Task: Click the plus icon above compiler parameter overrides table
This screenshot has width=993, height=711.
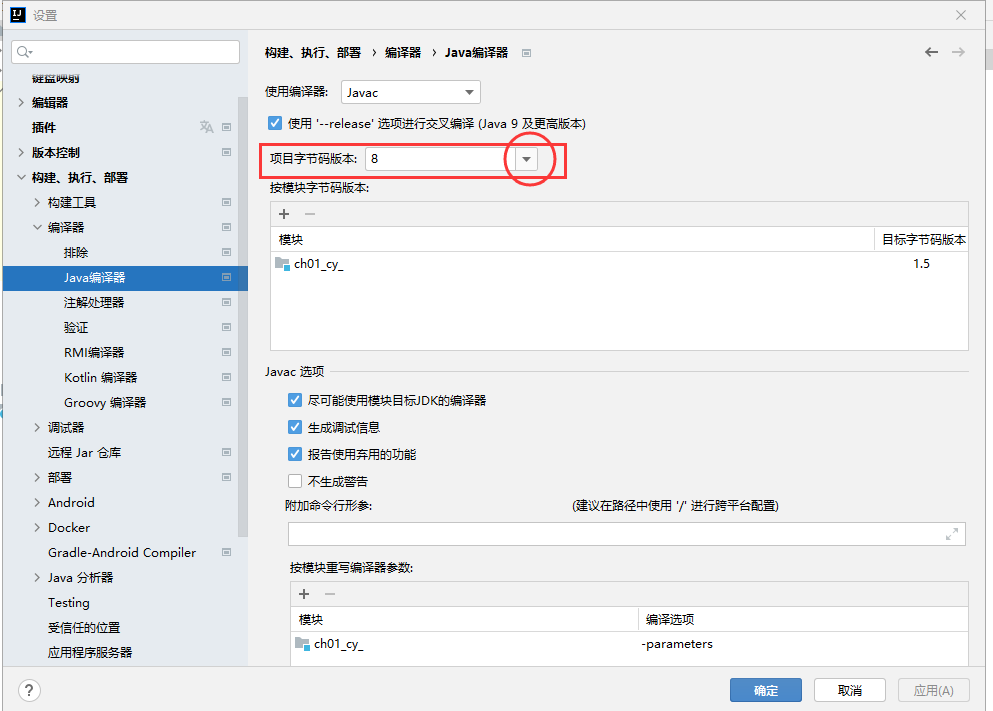Action: point(304,594)
